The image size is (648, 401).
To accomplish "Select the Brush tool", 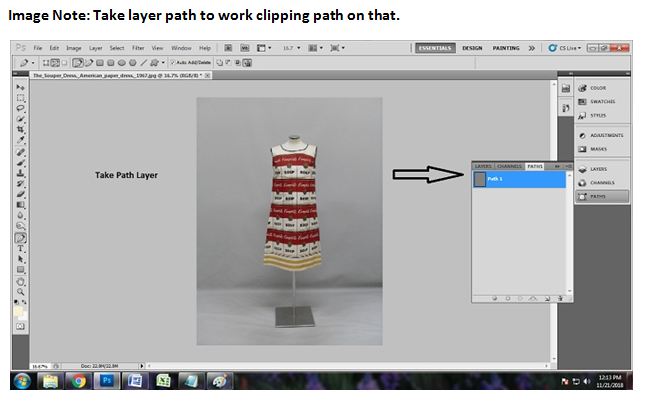I will [x=20, y=162].
